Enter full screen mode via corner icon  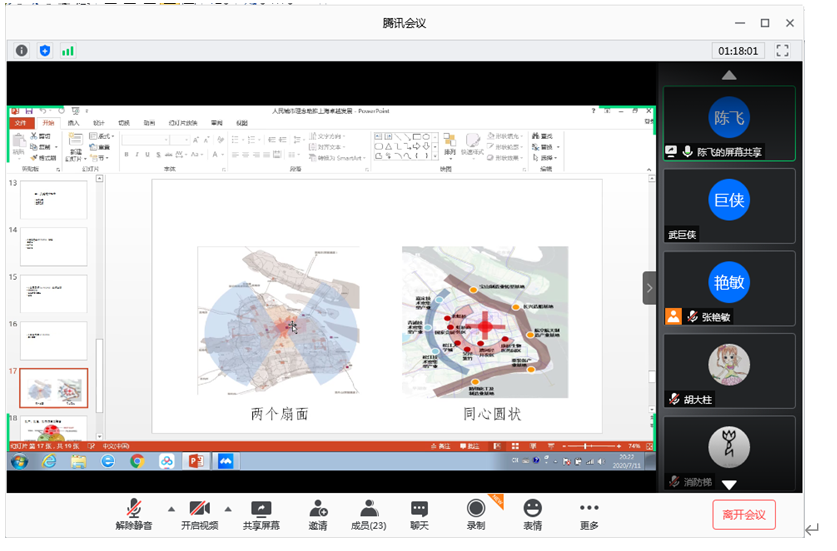pyautogui.click(x=783, y=50)
